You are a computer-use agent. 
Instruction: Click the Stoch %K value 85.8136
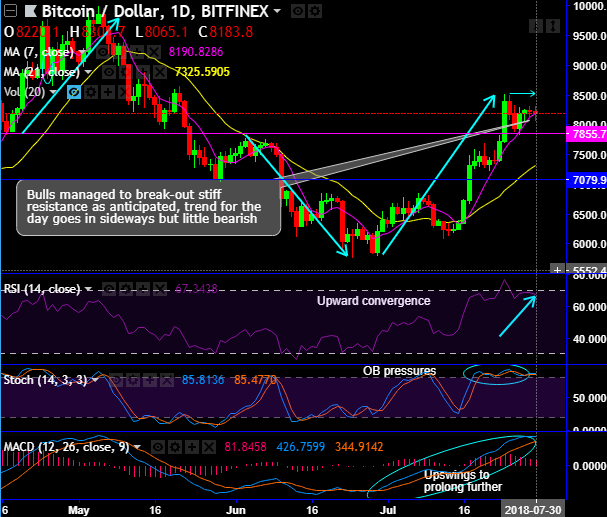pyautogui.click(x=203, y=380)
